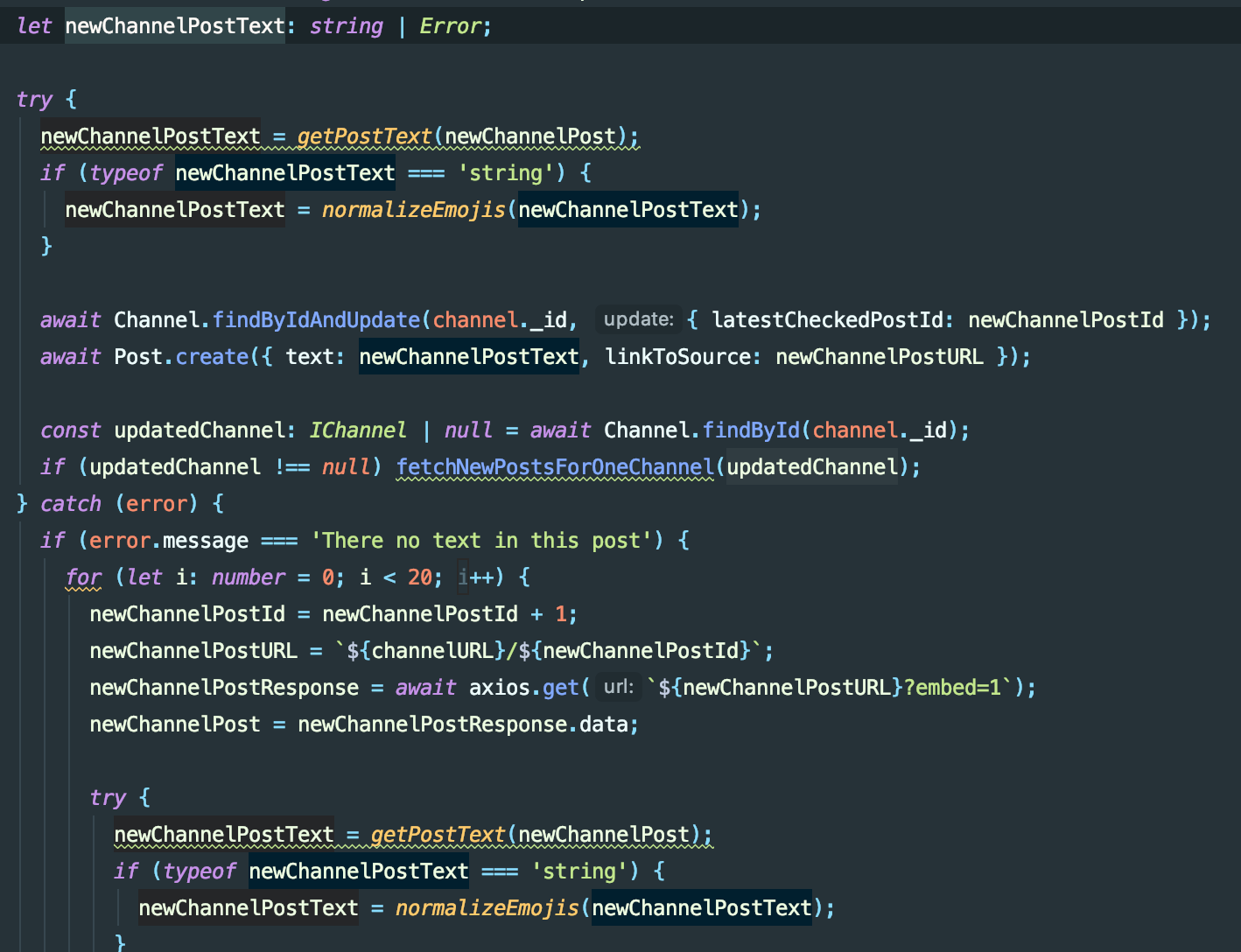Screen dimensions: 1241x952
Task: Click error.message in the if condition
Action: tap(169, 540)
